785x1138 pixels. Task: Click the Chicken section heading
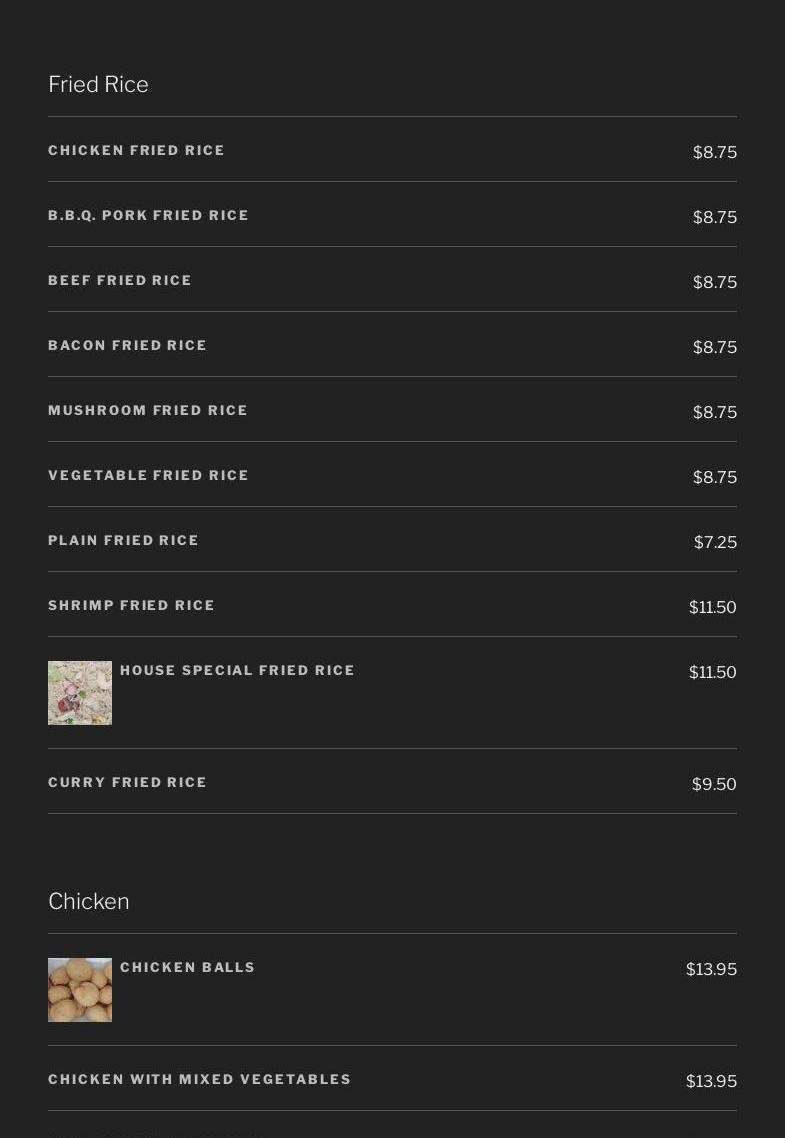(x=88, y=902)
